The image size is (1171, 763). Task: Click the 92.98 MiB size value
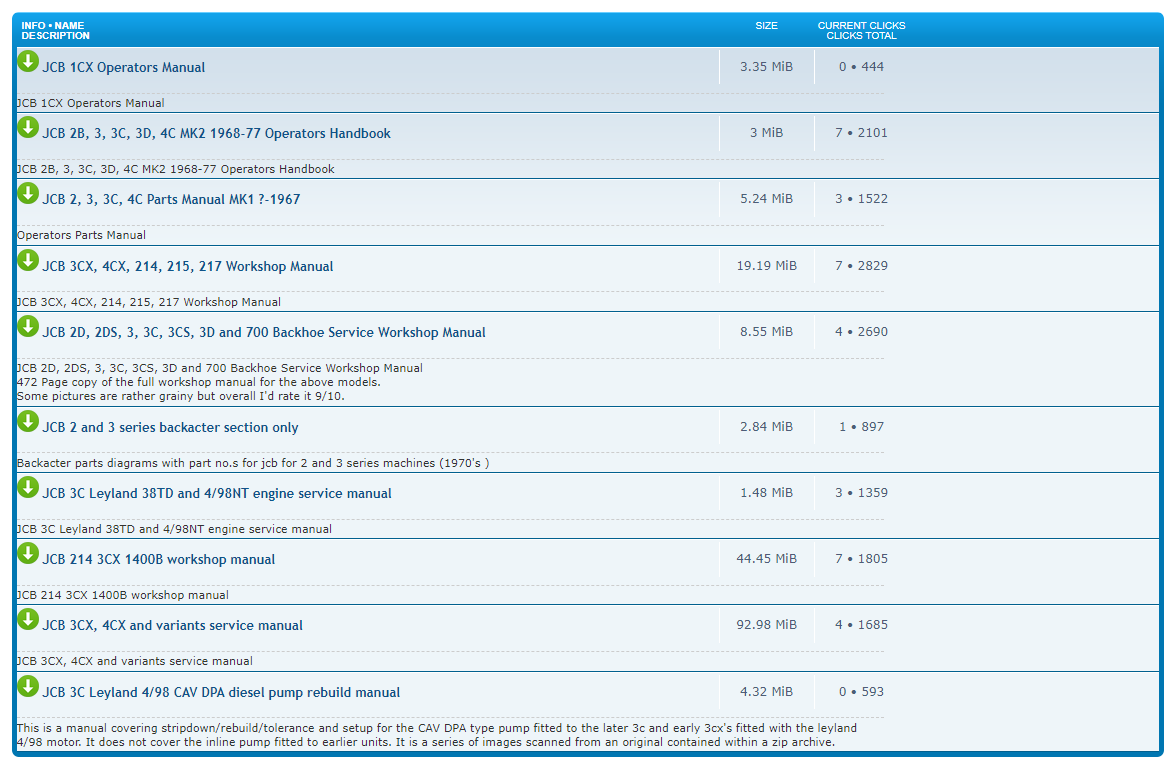pos(766,625)
